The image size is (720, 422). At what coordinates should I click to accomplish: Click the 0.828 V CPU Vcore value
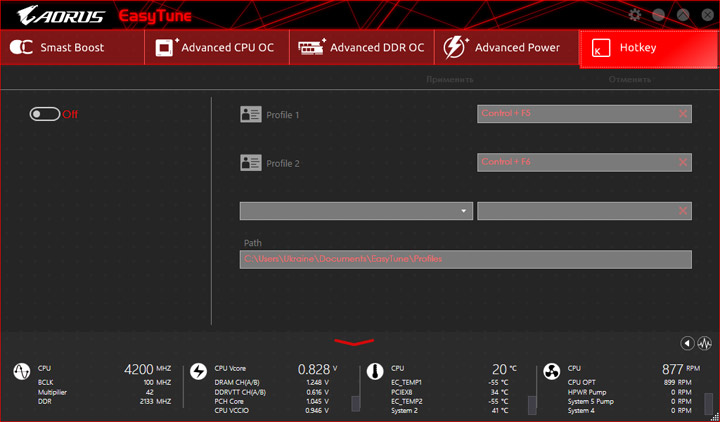(x=317, y=369)
